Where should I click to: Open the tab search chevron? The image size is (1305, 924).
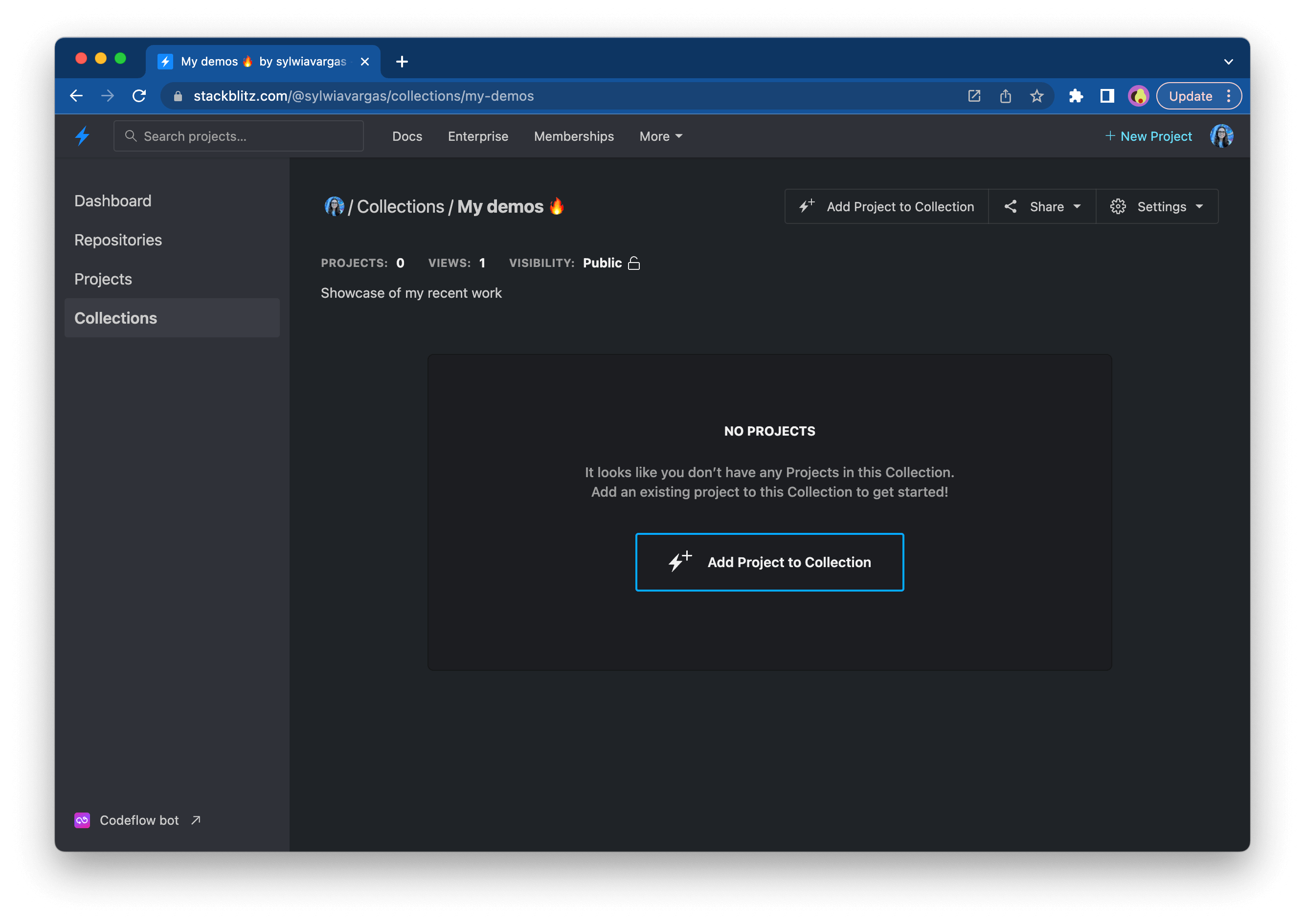[1228, 62]
